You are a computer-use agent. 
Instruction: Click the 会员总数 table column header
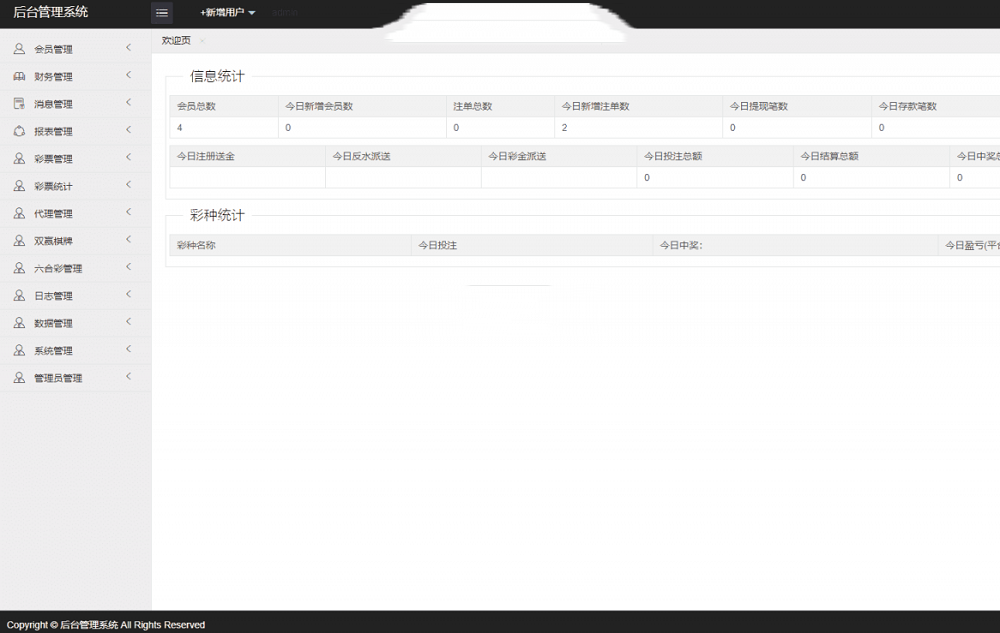195,106
